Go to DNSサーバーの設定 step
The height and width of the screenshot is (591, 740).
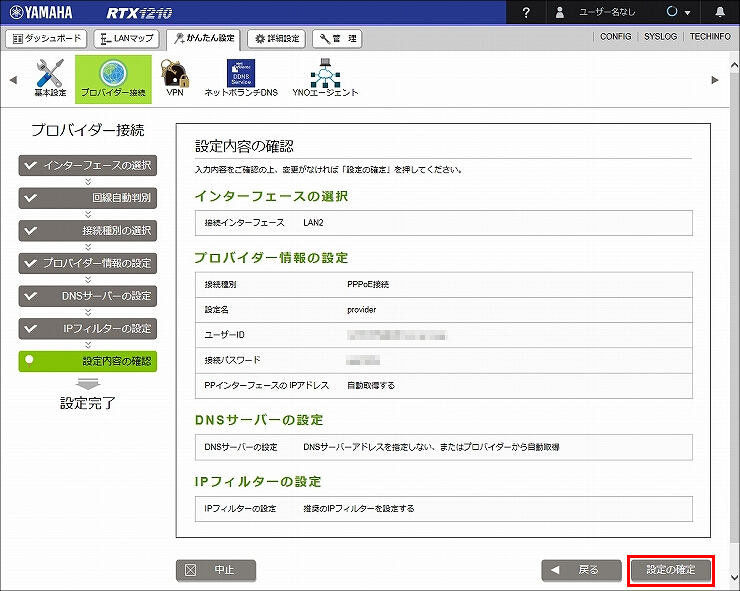click(x=88, y=296)
